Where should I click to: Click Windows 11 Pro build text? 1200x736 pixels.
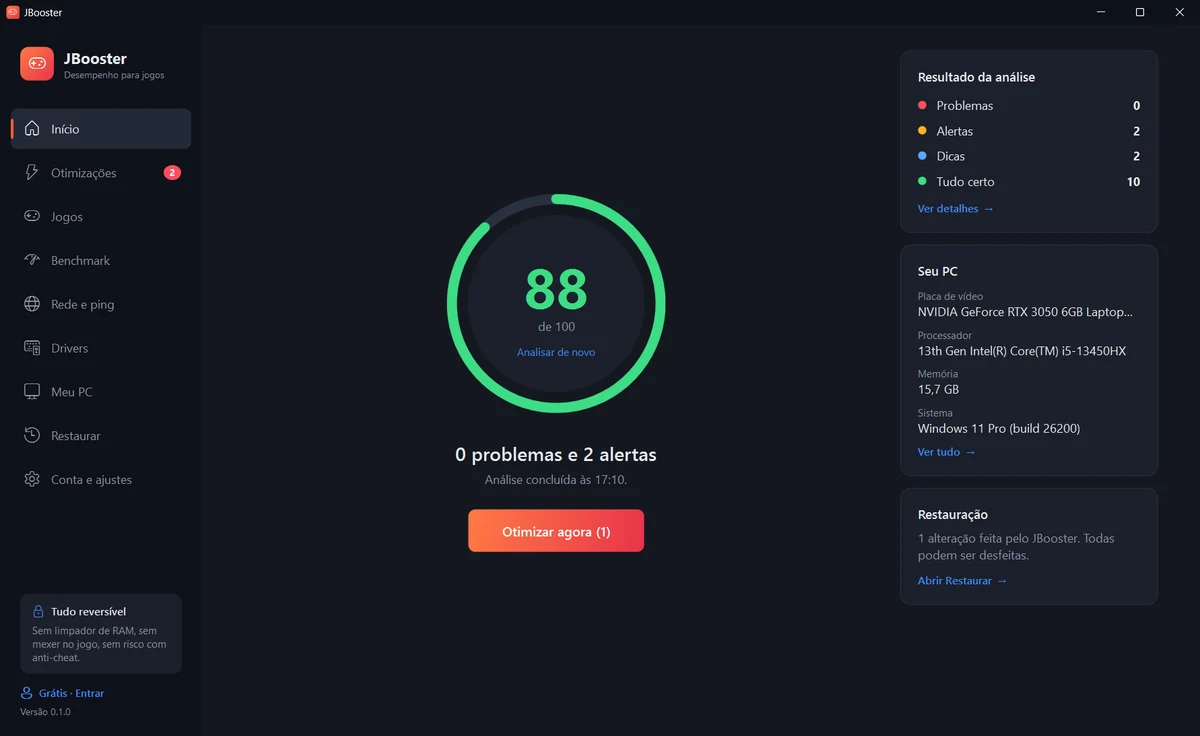pyautogui.click(x=999, y=429)
